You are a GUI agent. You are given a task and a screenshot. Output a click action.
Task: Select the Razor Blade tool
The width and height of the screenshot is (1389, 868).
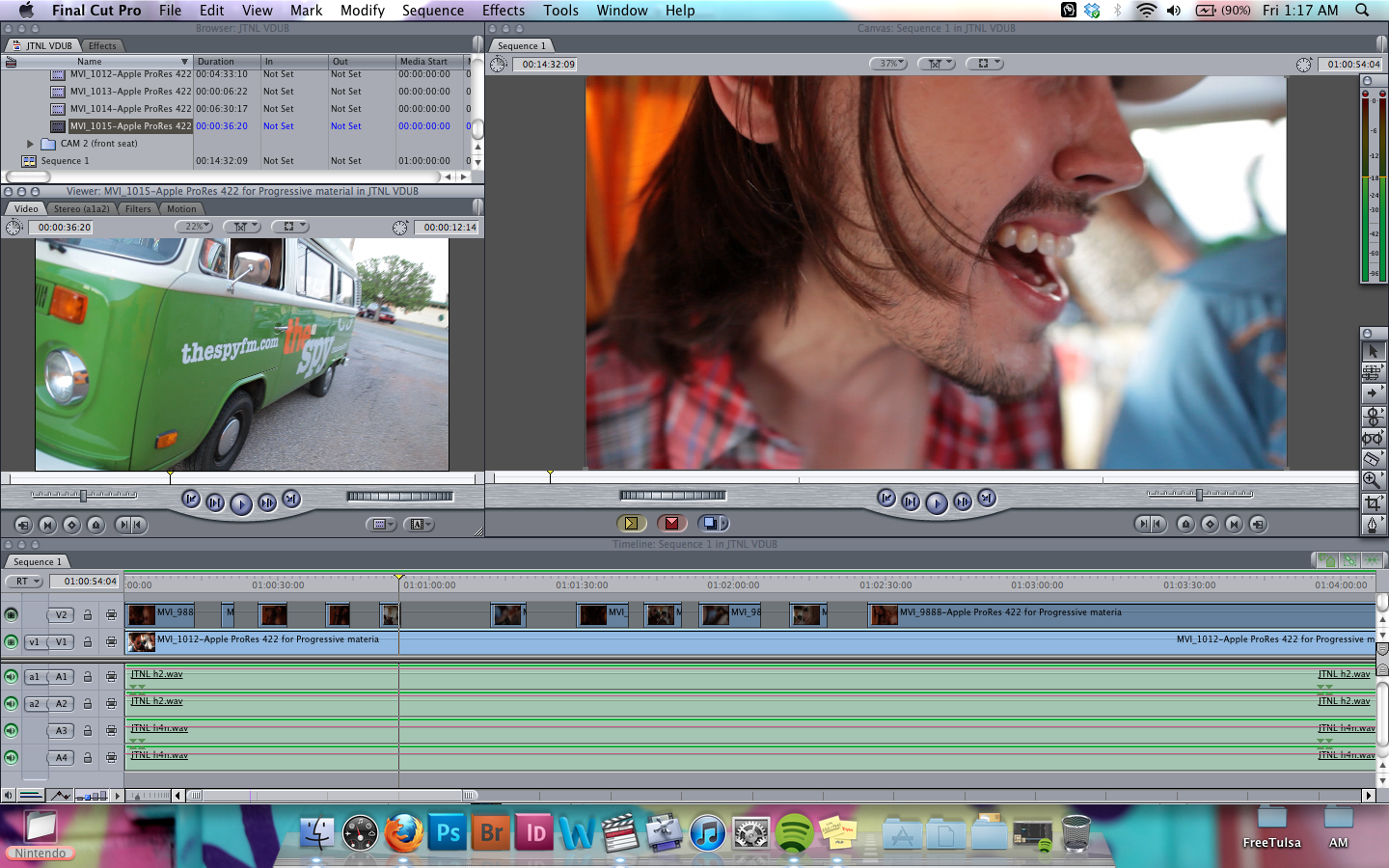(x=1373, y=459)
